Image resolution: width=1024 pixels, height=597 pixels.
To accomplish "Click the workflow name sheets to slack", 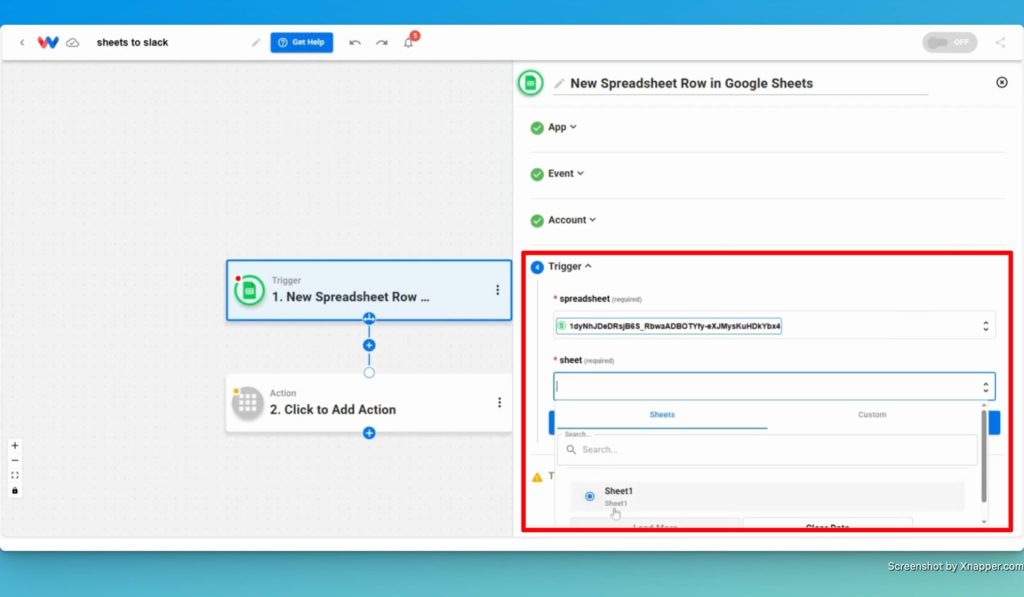I will click(133, 42).
